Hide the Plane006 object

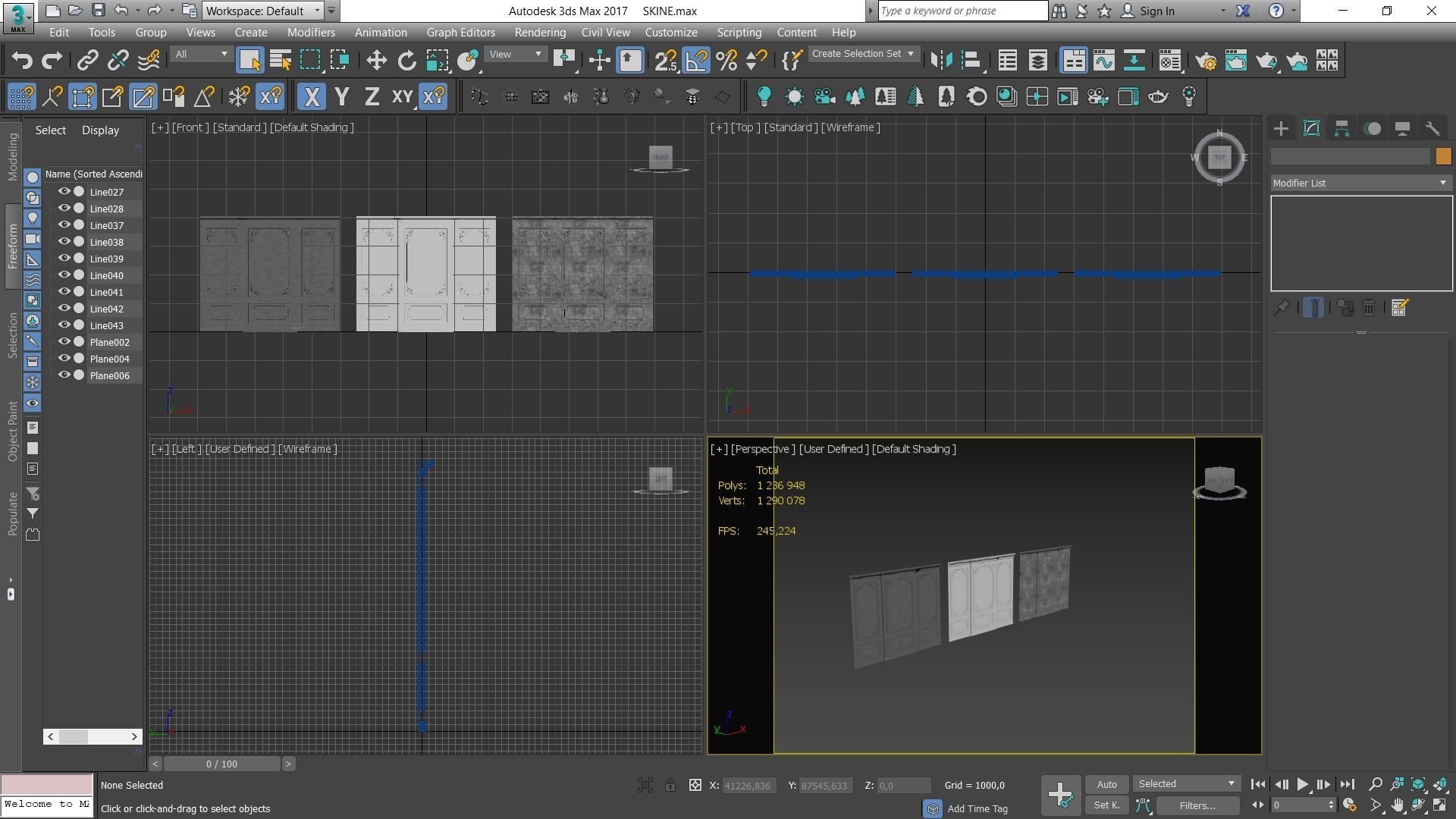(x=64, y=375)
